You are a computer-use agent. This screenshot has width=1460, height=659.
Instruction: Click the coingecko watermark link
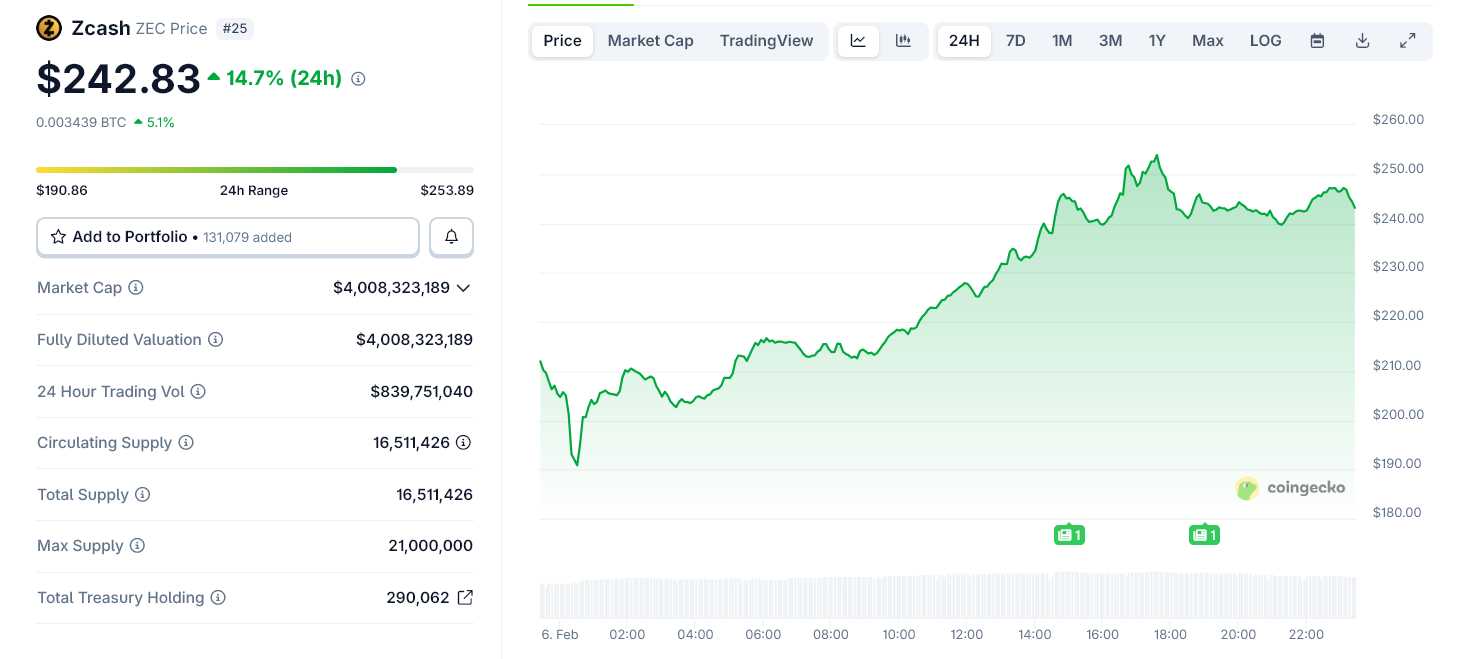(1290, 489)
